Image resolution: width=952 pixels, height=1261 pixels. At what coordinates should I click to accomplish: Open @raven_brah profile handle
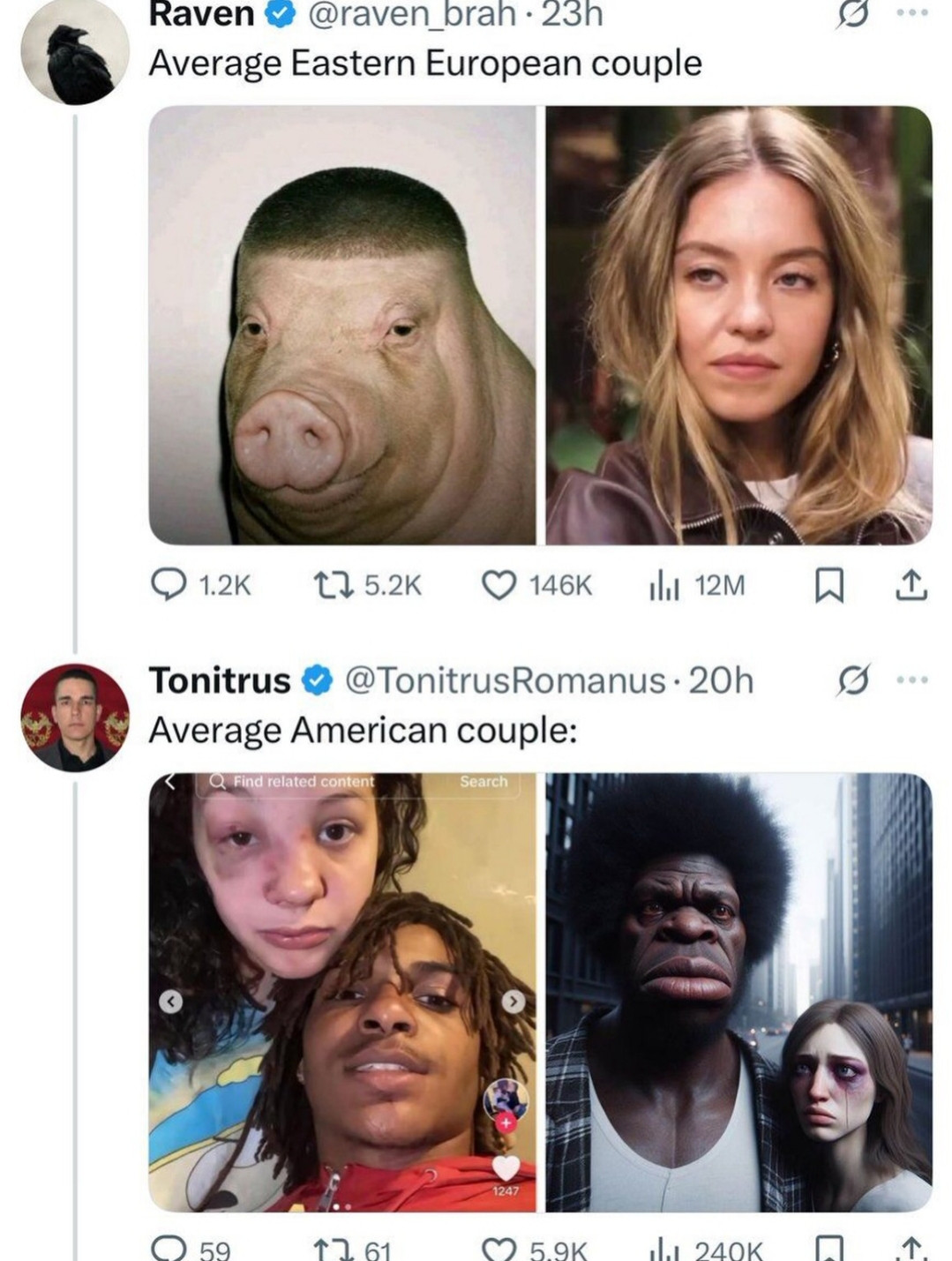[411, 13]
